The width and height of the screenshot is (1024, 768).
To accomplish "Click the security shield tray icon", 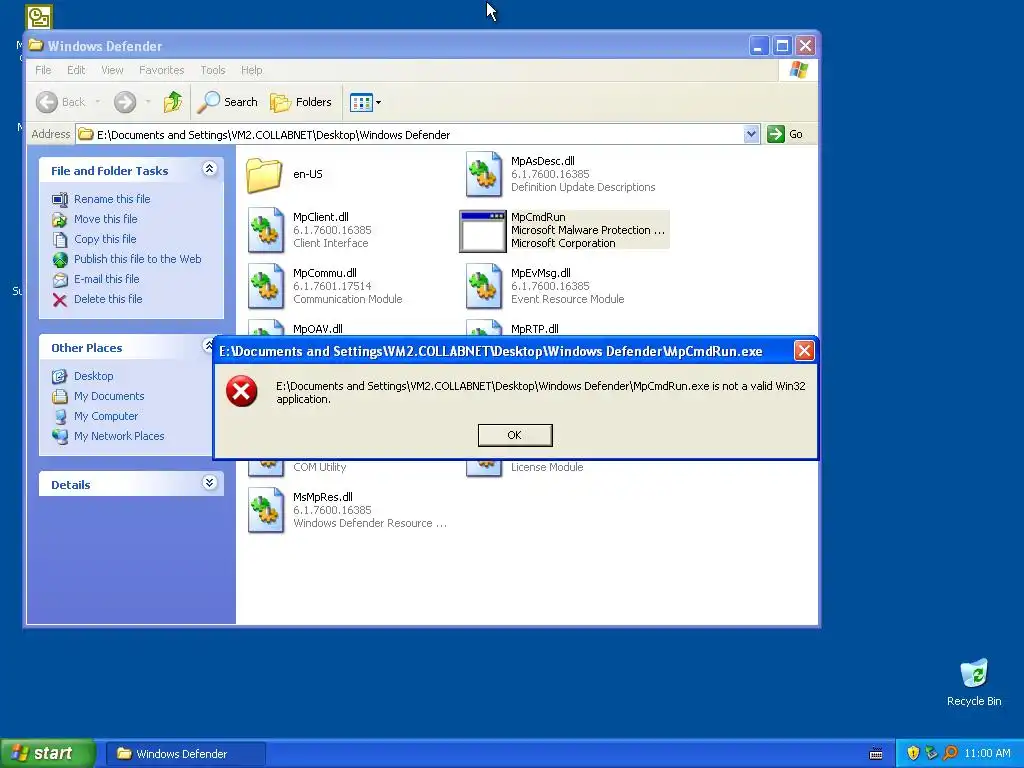I will (x=913, y=753).
